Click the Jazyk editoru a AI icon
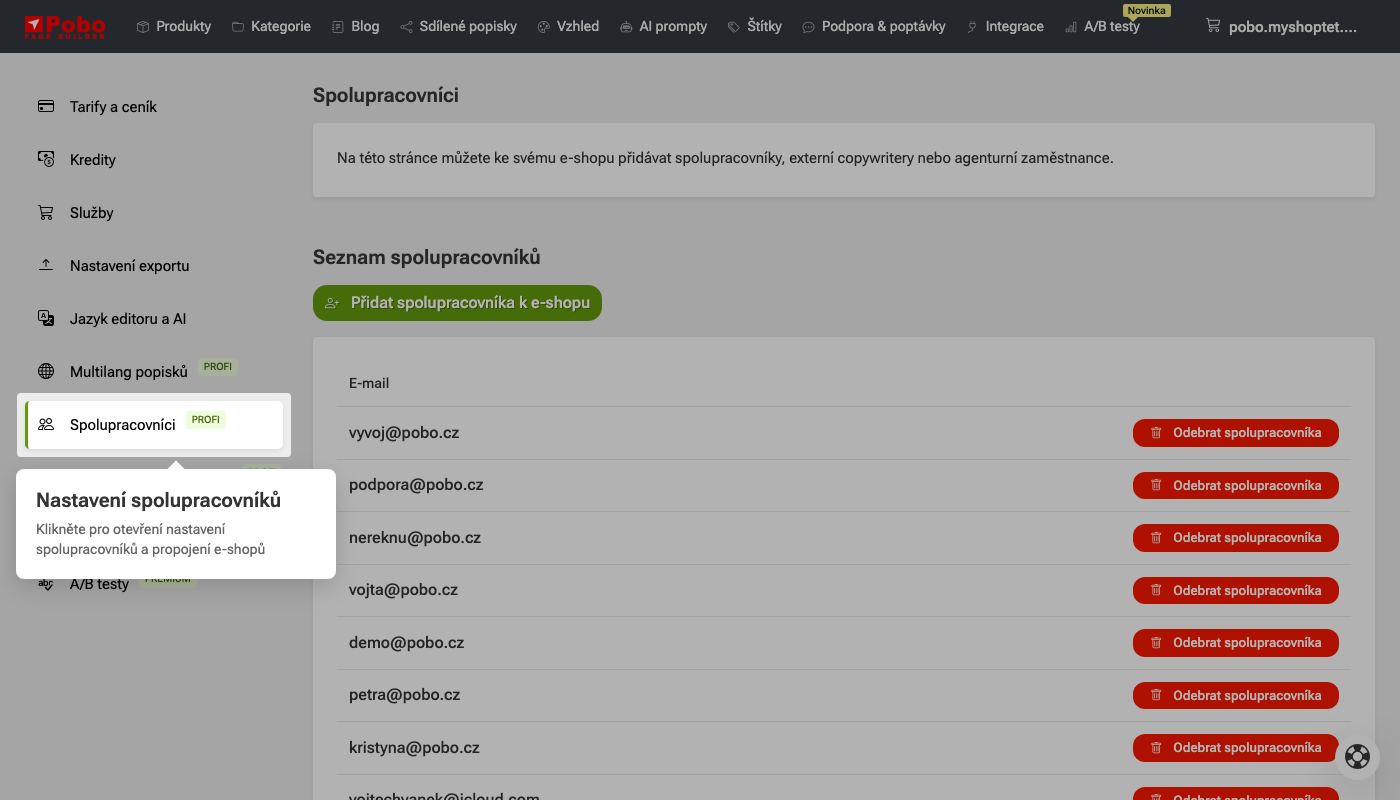 pos(46,318)
